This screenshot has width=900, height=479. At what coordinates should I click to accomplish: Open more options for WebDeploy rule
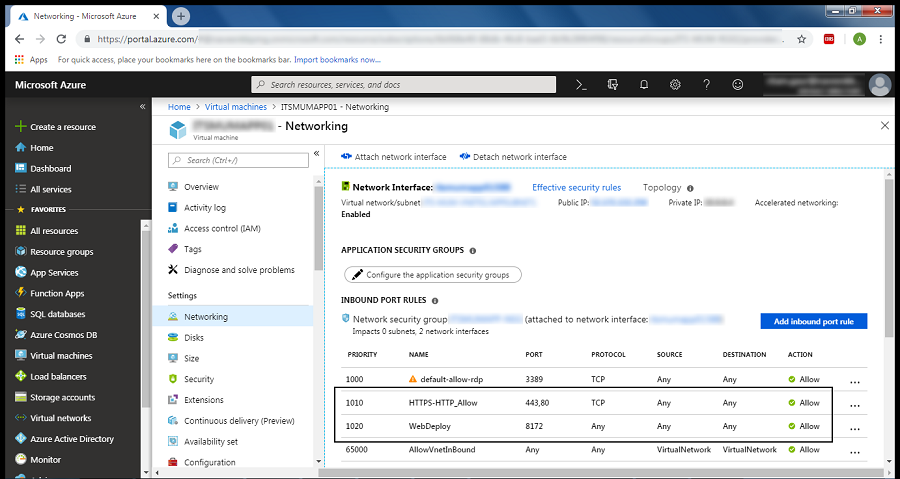[855, 429]
